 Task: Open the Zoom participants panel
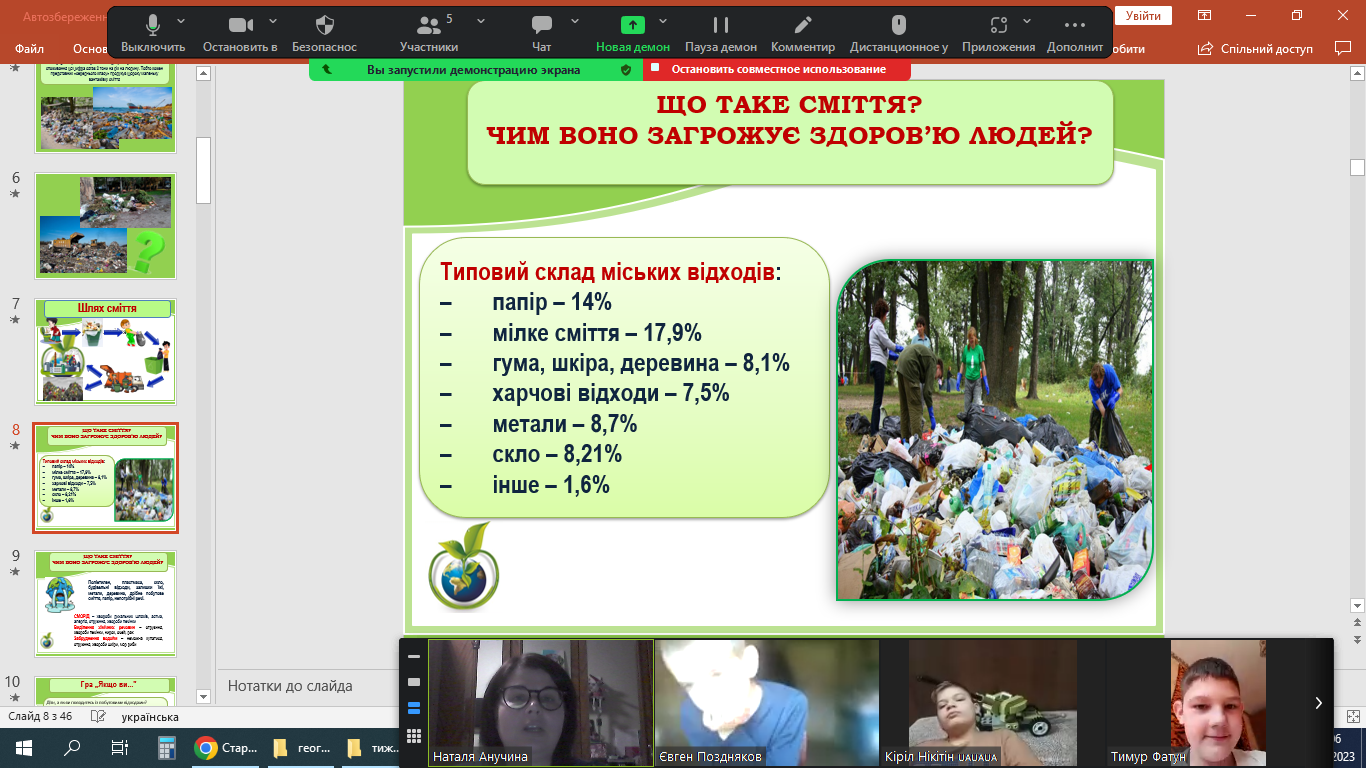pyautogui.click(x=429, y=32)
